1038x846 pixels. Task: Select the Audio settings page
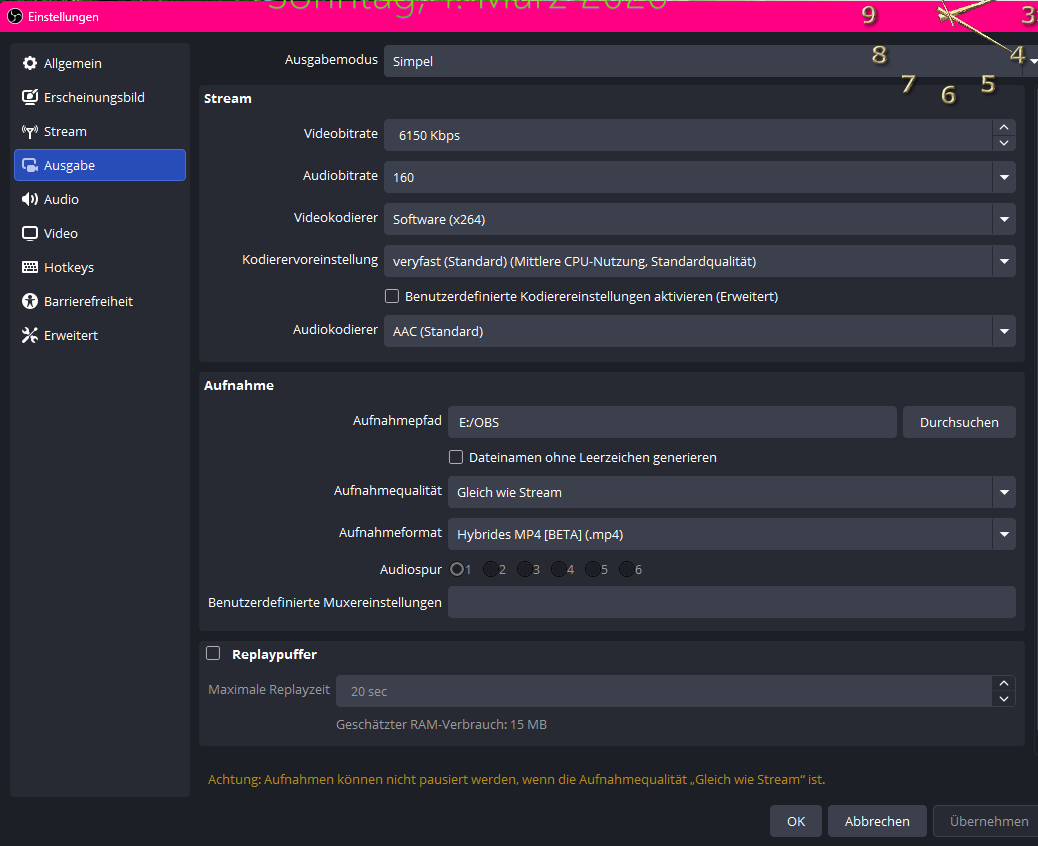(x=100, y=199)
